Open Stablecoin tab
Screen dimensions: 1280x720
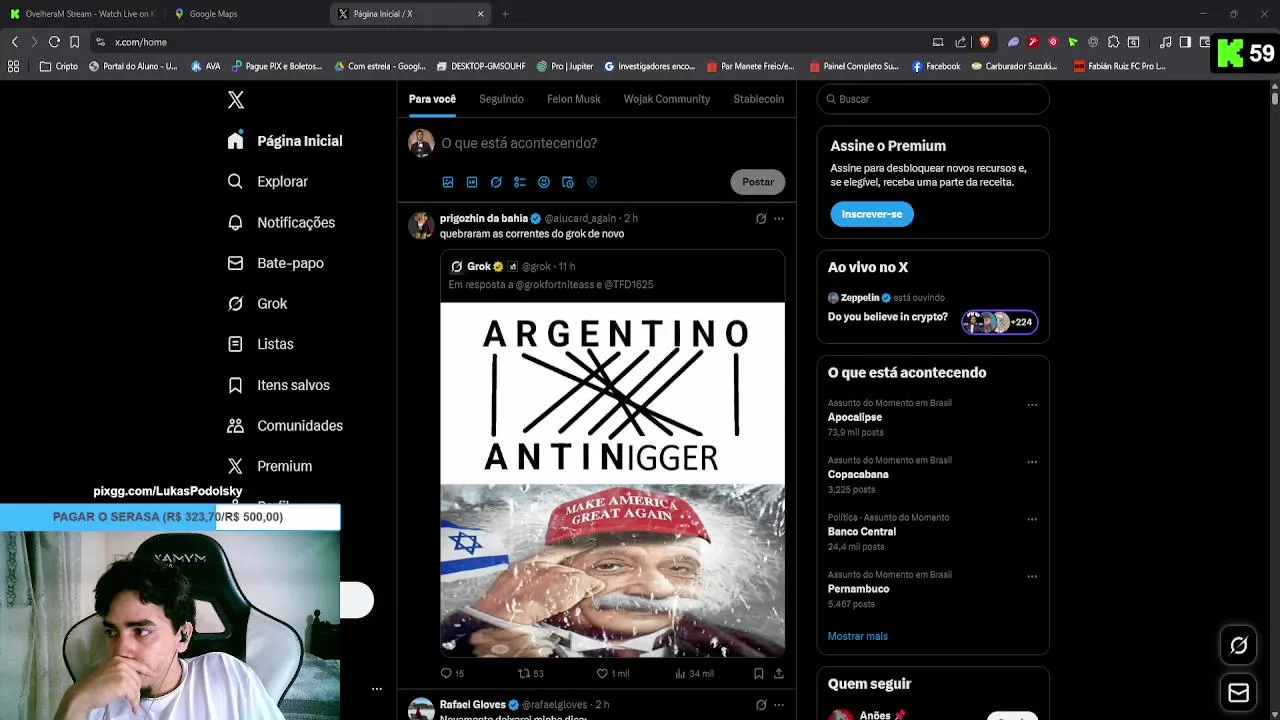click(759, 99)
